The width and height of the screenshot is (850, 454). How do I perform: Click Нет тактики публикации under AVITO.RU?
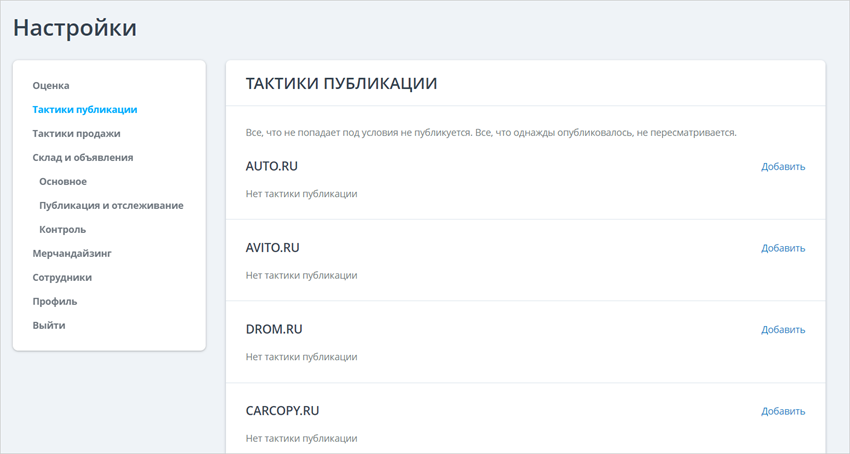point(301,275)
